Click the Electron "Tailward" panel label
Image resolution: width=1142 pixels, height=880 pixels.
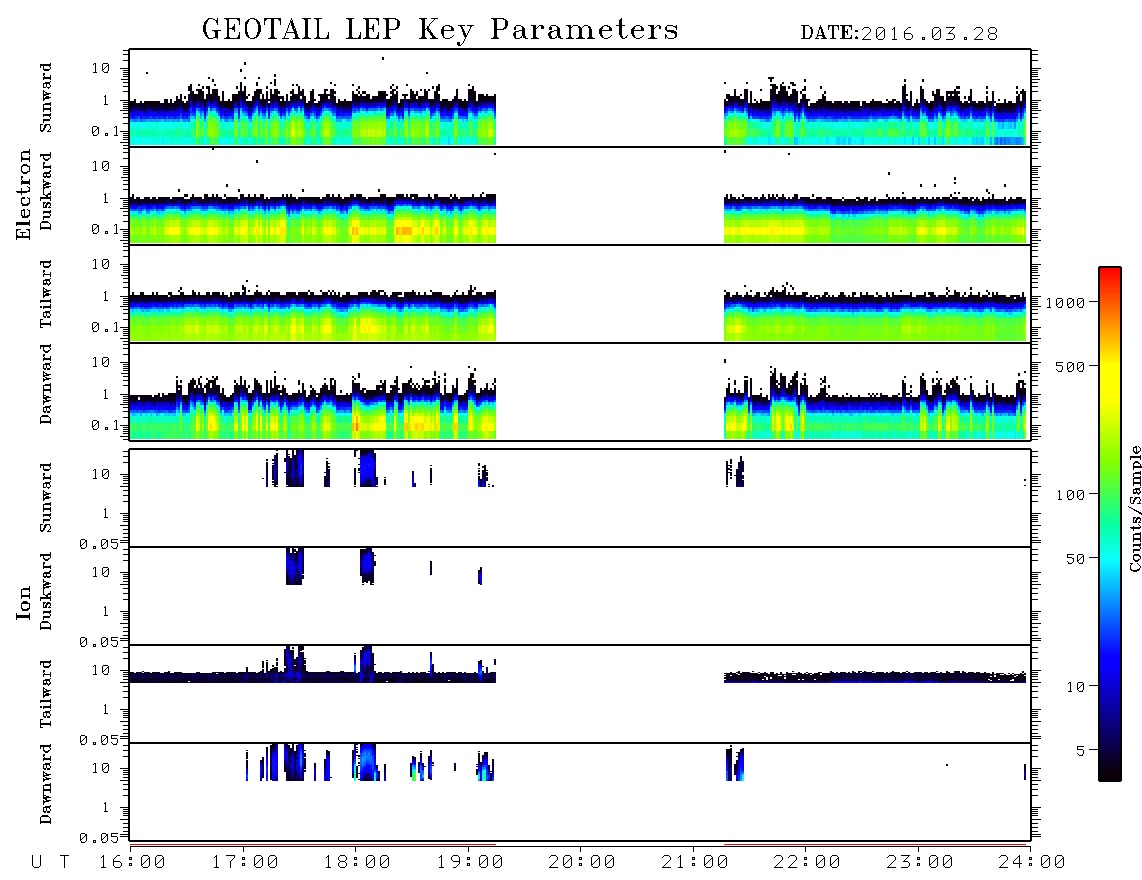click(x=45, y=294)
